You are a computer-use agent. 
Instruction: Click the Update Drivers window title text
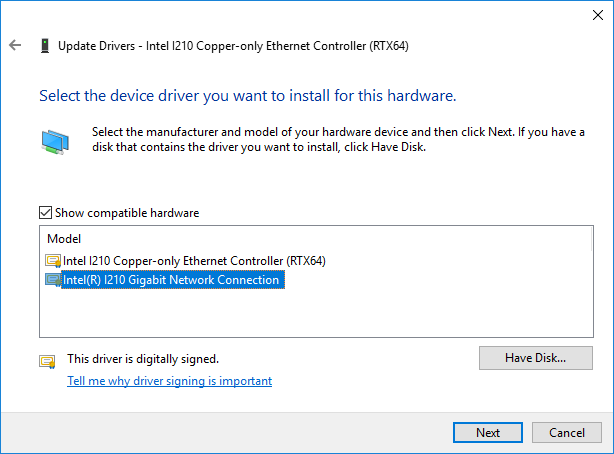(x=233, y=45)
